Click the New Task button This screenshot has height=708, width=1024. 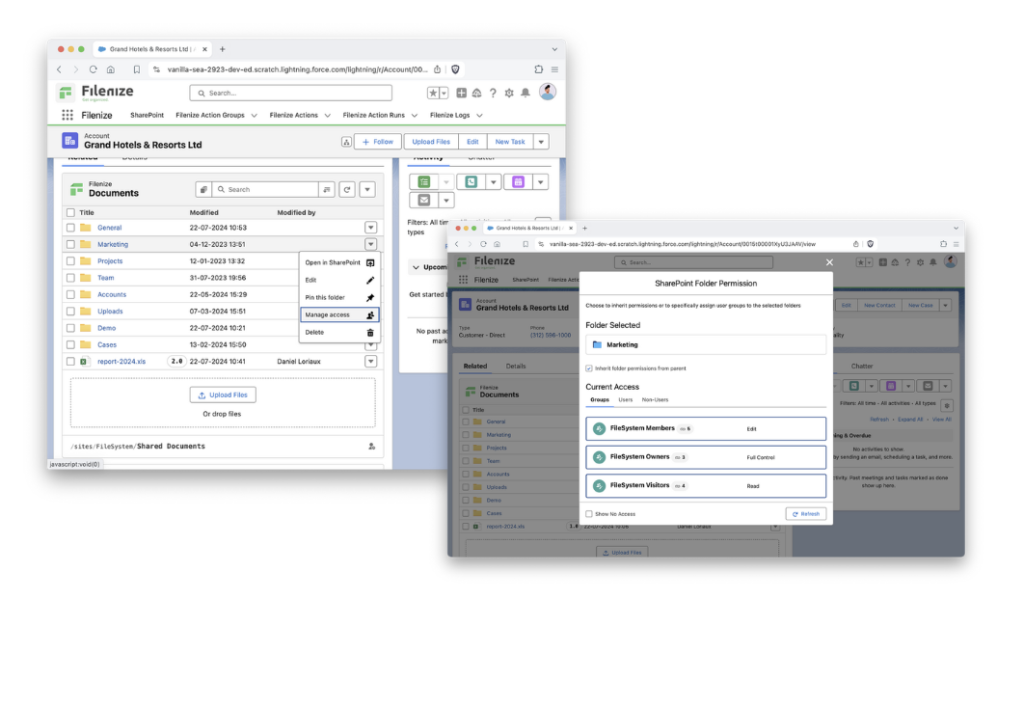510,142
